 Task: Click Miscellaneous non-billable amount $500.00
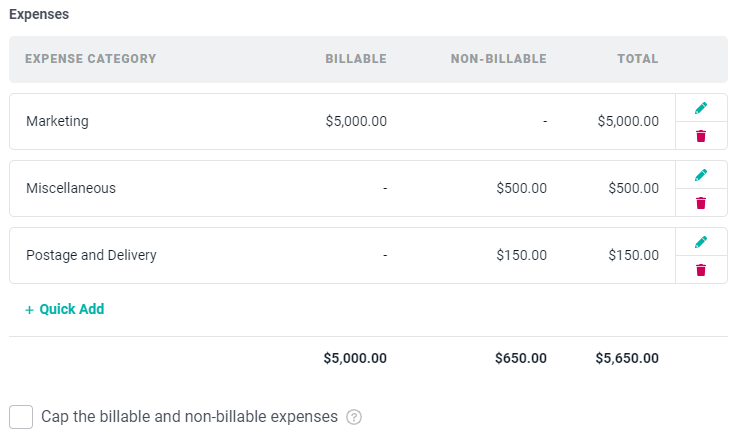point(521,188)
